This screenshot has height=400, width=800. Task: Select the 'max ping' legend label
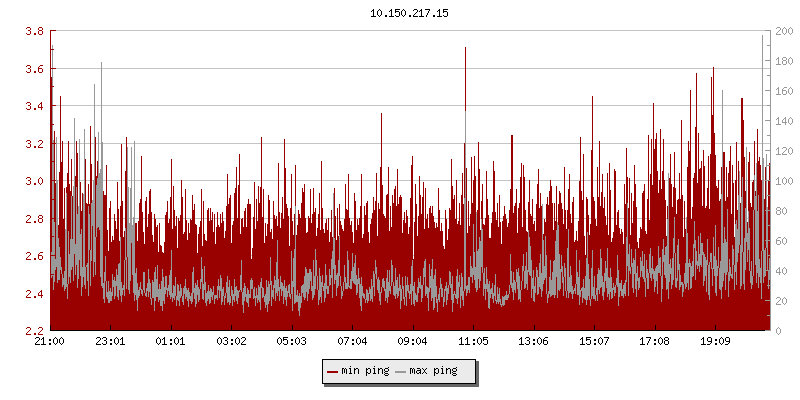(x=433, y=371)
